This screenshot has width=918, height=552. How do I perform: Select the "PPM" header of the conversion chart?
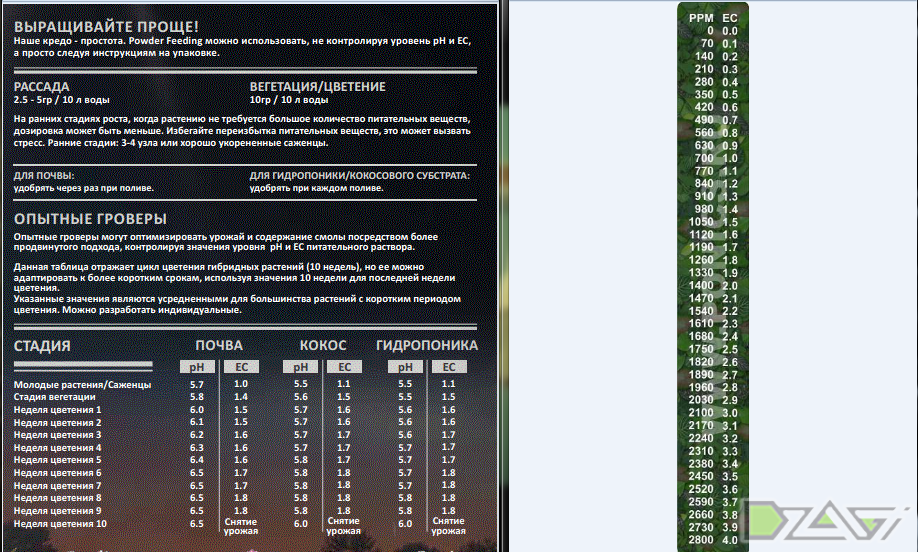click(x=701, y=19)
